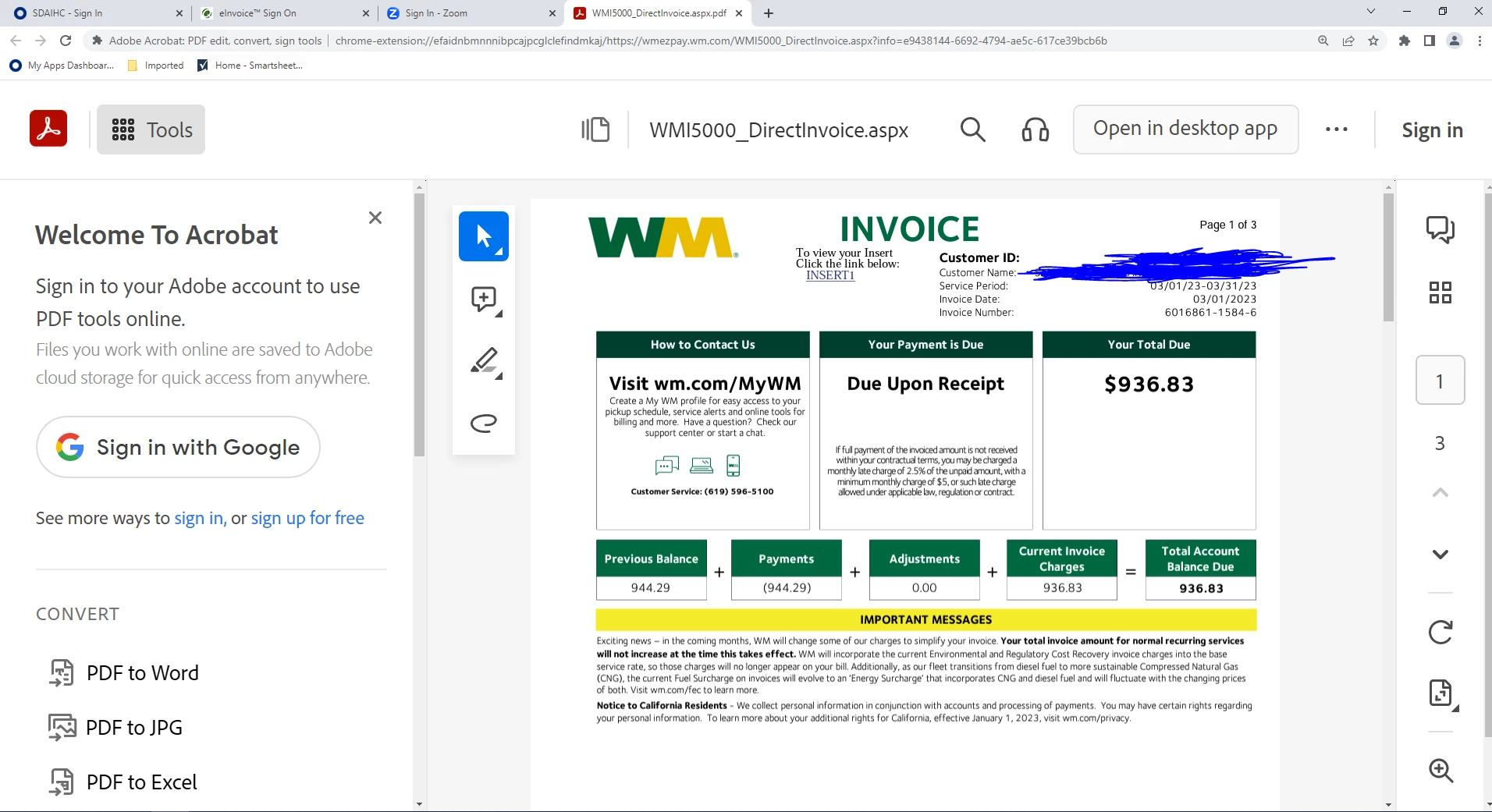Click the invoice number 6016861-1584-6

pyautogui.click(x=1210, y=312)
